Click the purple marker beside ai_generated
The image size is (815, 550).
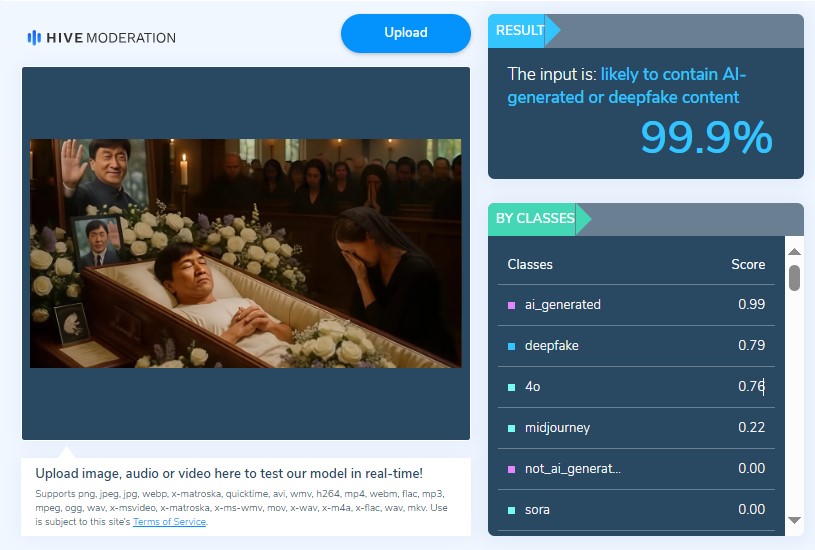pos(512,305)
